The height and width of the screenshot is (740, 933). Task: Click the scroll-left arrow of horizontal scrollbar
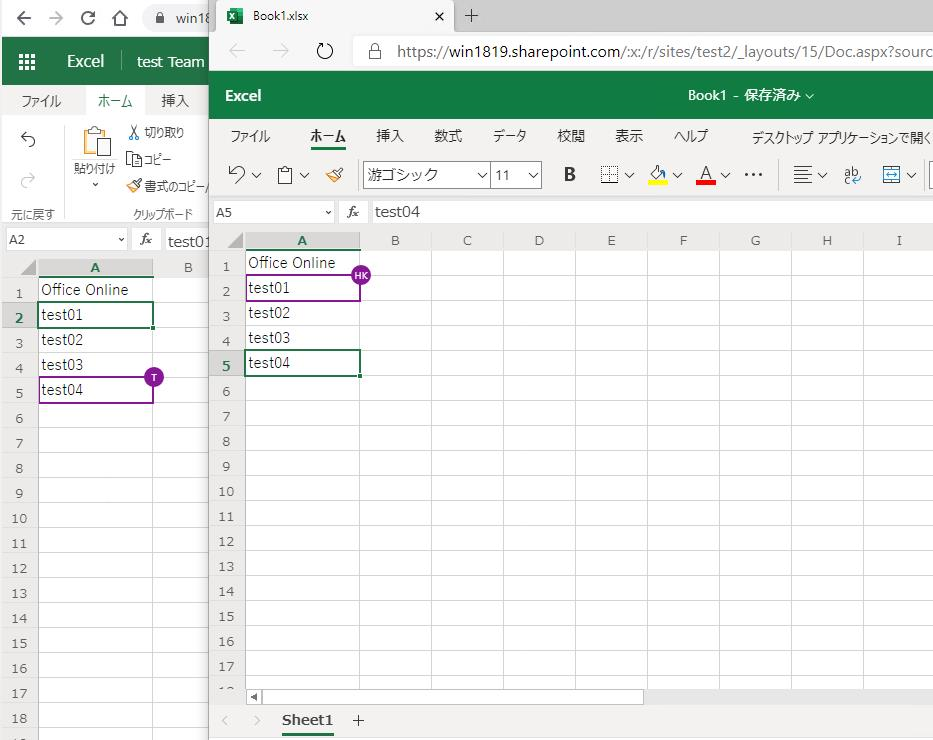click(254, 697)
